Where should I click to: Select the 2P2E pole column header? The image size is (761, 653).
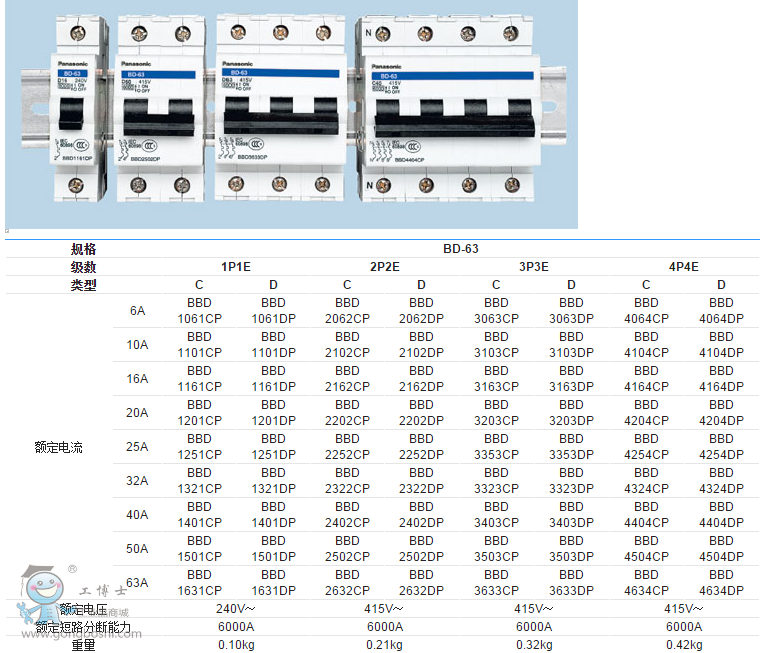pos(384,267)
